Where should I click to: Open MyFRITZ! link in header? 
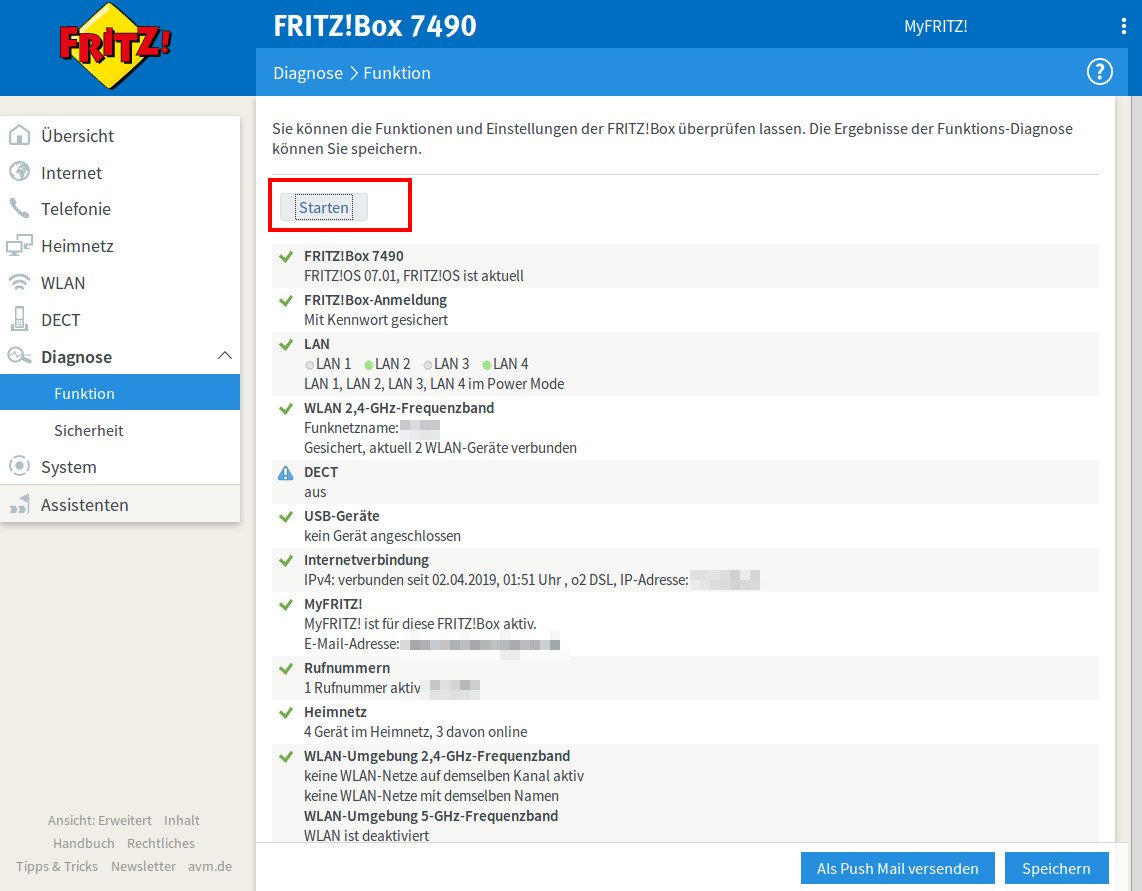click(935, 27)
